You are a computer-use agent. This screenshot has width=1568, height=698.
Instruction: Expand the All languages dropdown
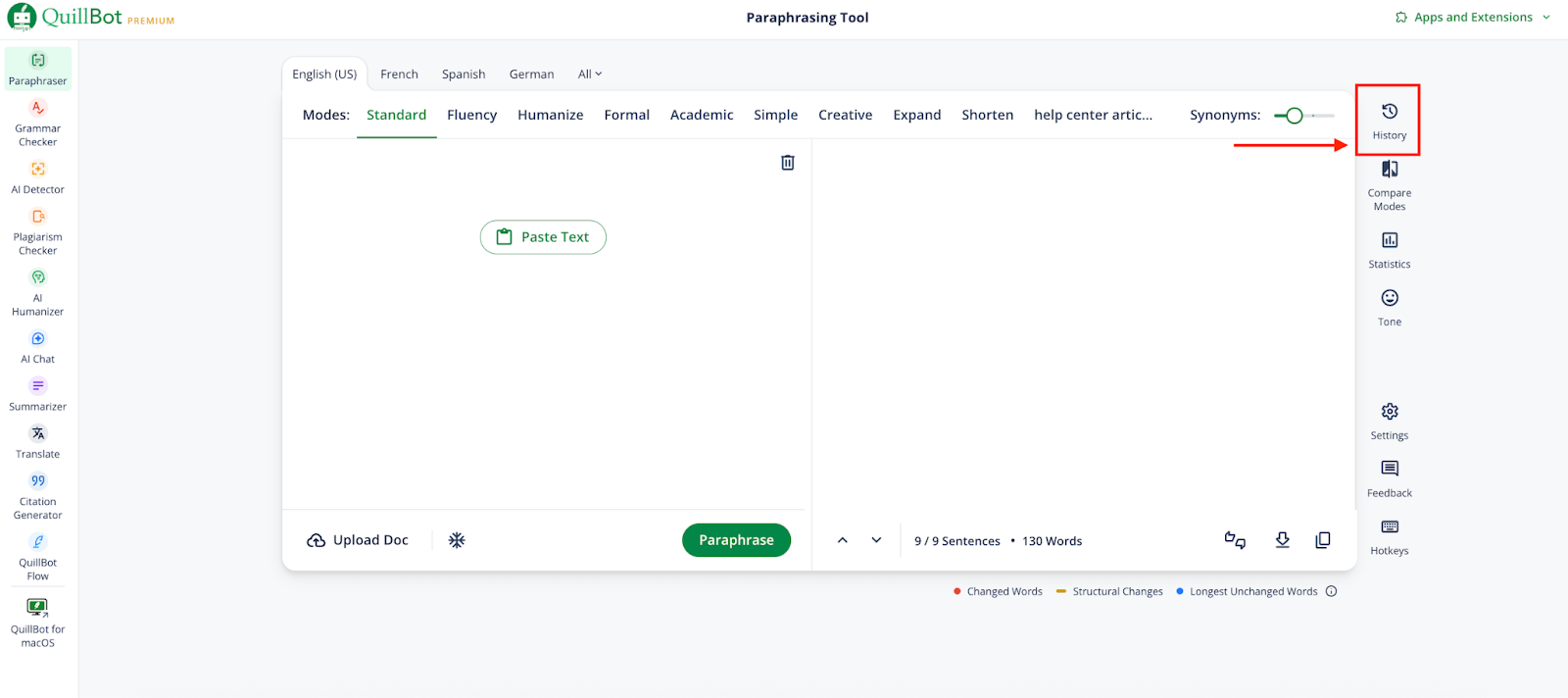tap(590, 75)
